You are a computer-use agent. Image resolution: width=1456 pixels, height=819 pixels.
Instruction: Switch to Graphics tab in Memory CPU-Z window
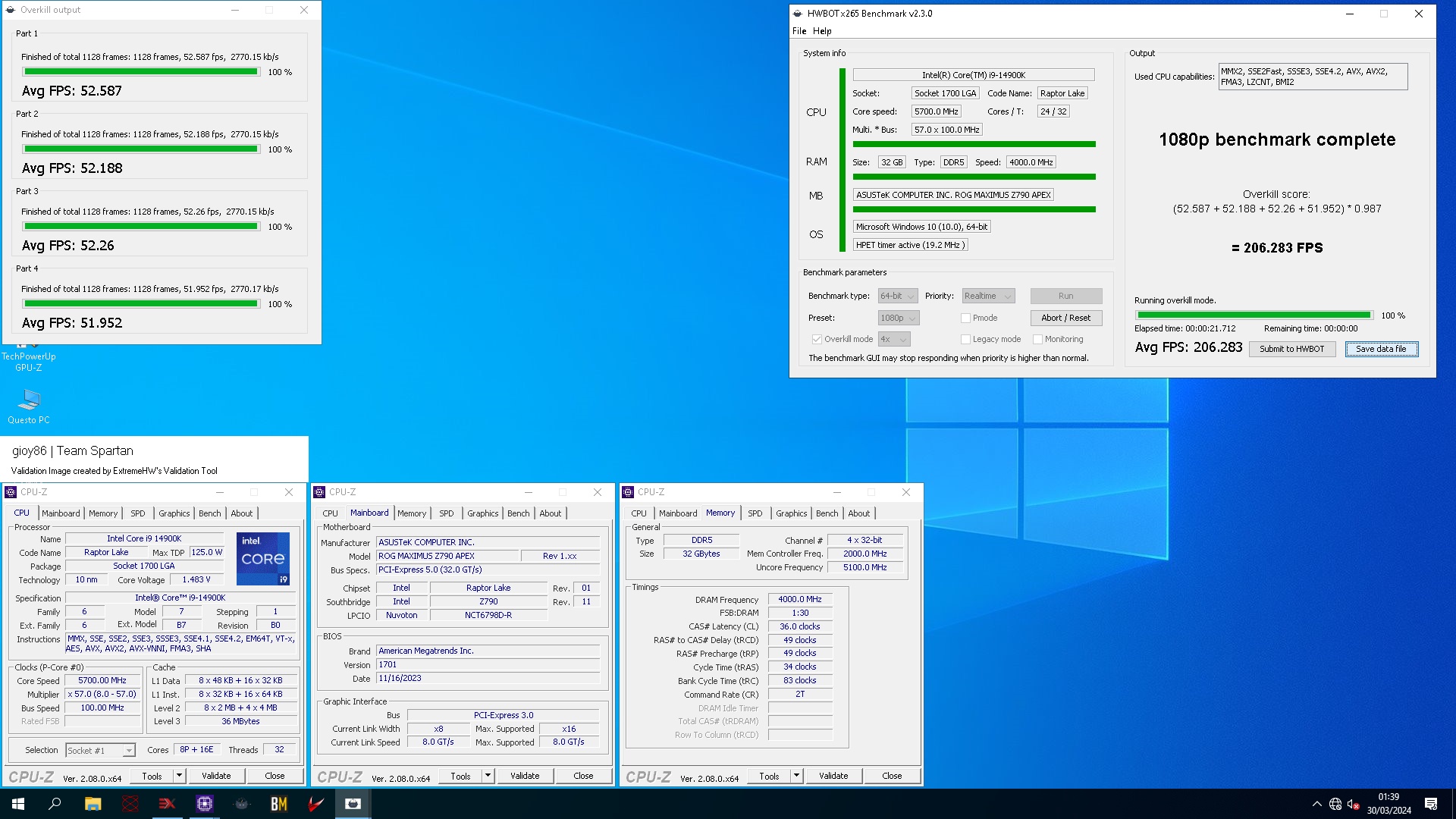792,513
